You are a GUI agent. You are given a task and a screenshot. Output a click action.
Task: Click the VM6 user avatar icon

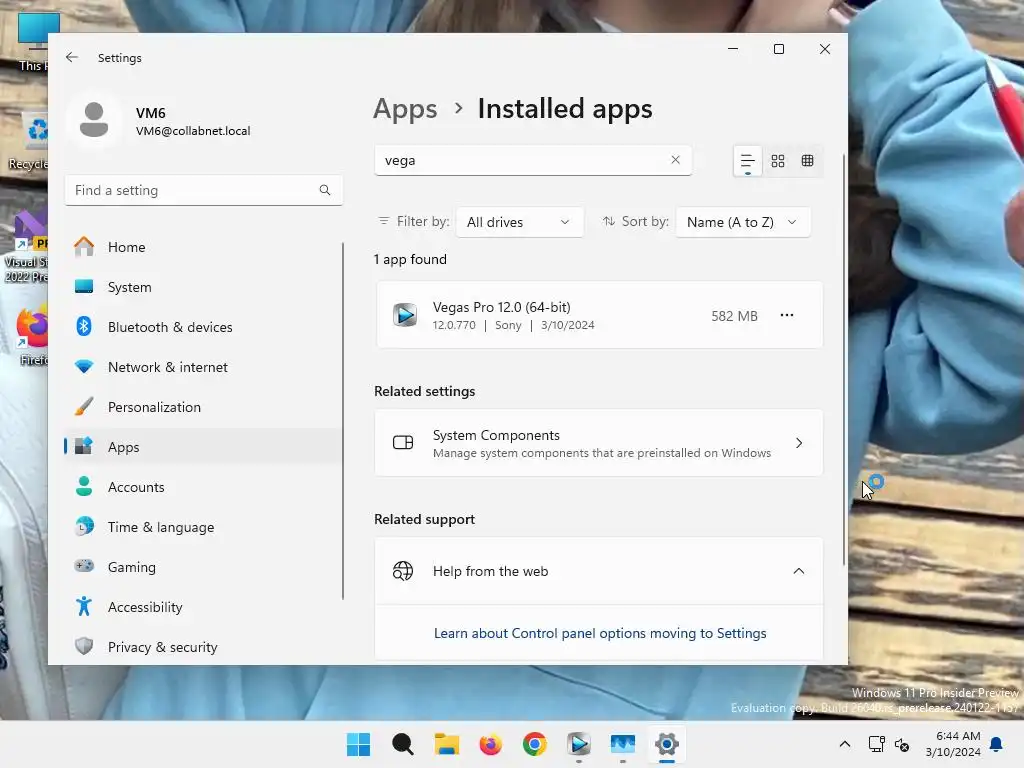coord(94,121)
